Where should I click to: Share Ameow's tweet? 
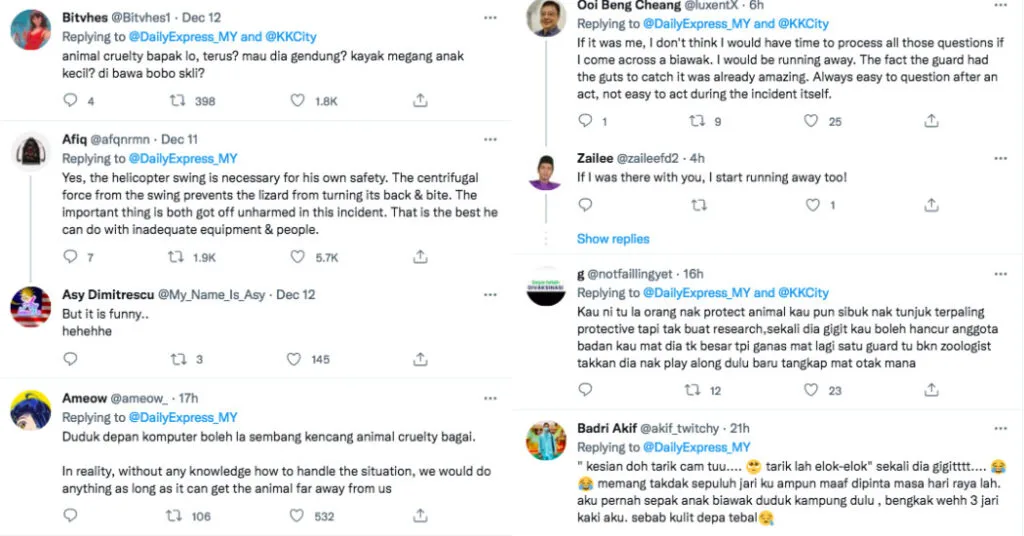coord(420,516)
